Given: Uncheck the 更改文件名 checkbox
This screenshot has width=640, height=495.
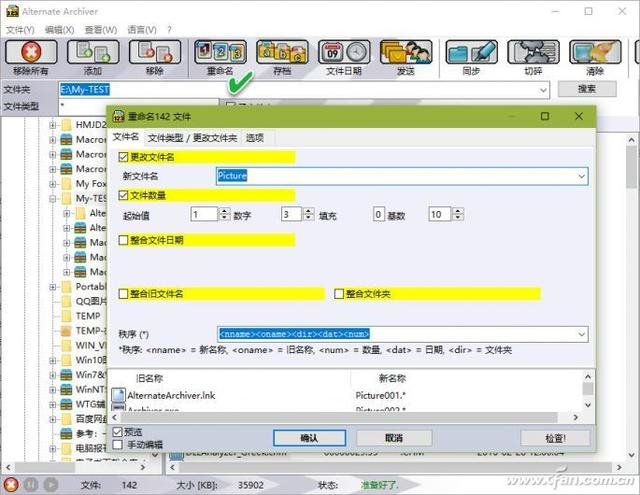Looking at the screenshot, I should [x=123, y=157].
